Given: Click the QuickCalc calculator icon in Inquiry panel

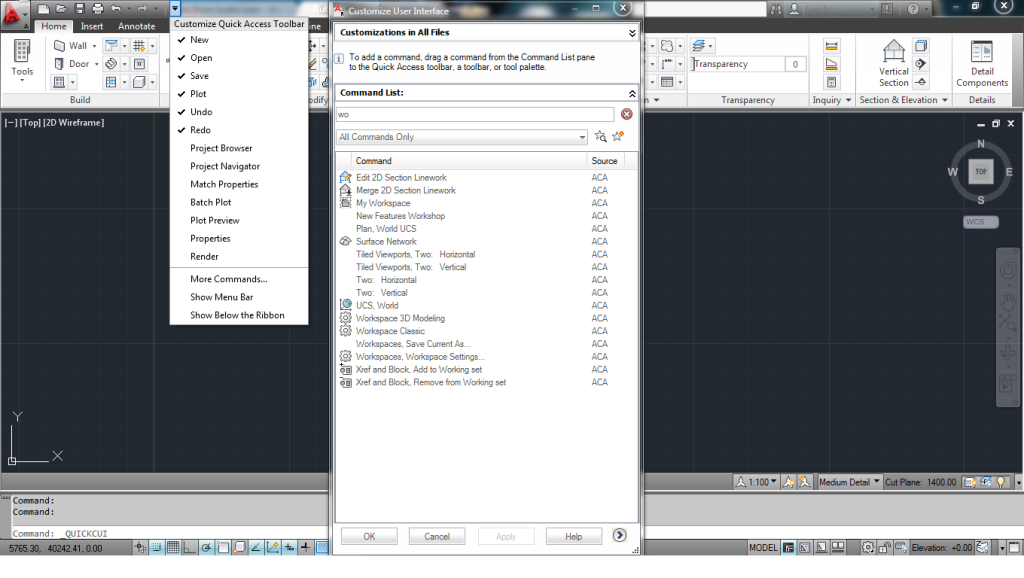Looking at the screenshot, I should point(831,82).
